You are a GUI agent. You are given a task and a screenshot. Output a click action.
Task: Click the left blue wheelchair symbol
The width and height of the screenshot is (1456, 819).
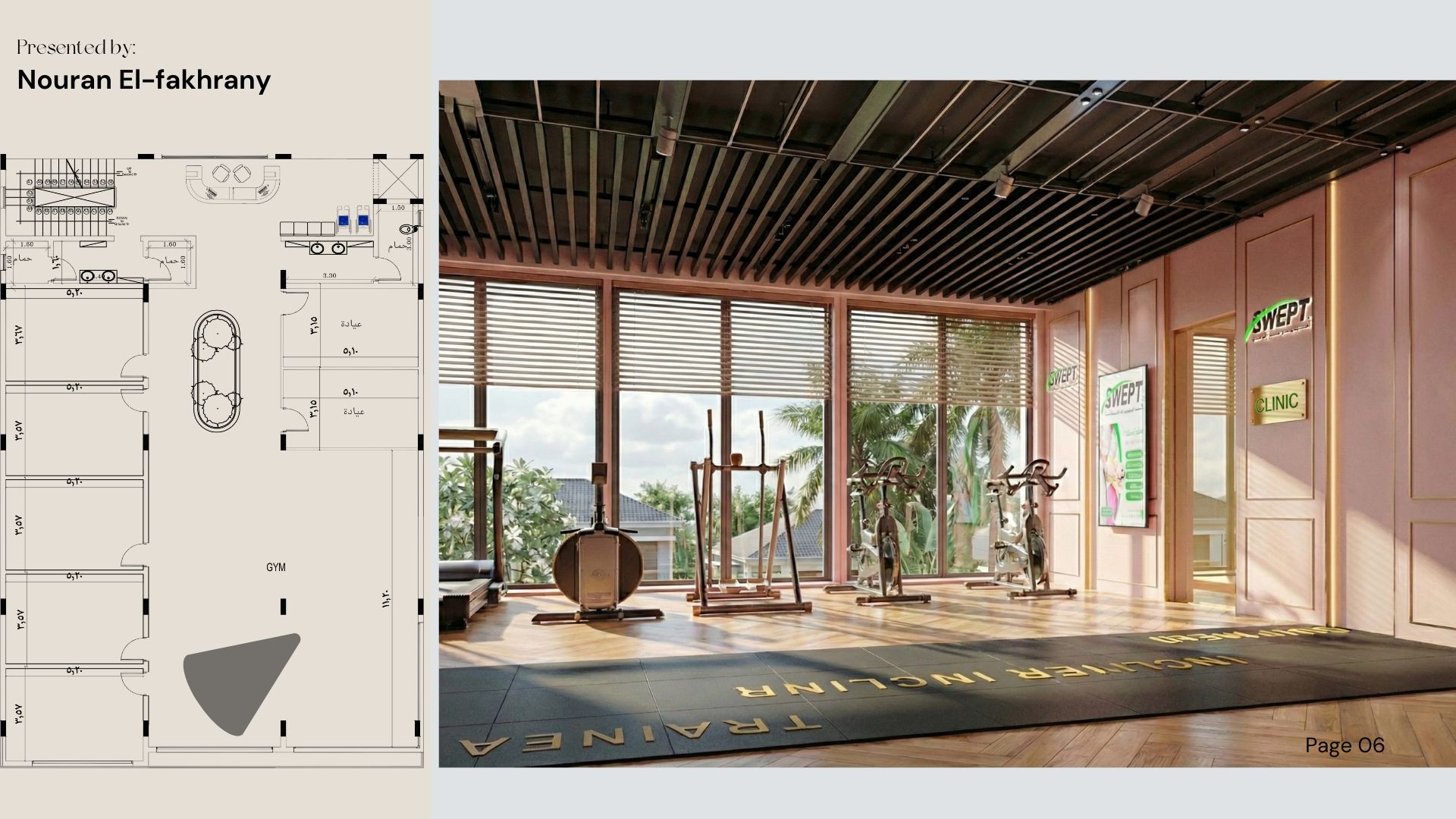pyautogui.click(x=344, y=219)
